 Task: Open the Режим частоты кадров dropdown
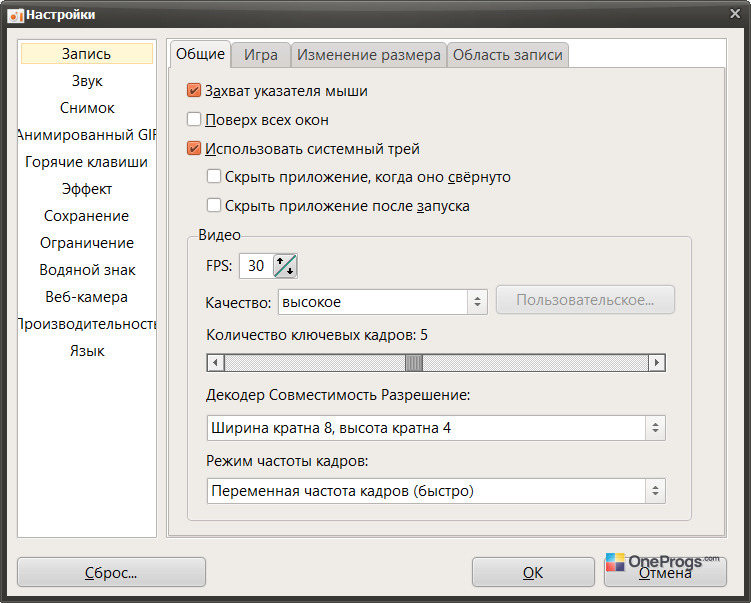(436, 491)
